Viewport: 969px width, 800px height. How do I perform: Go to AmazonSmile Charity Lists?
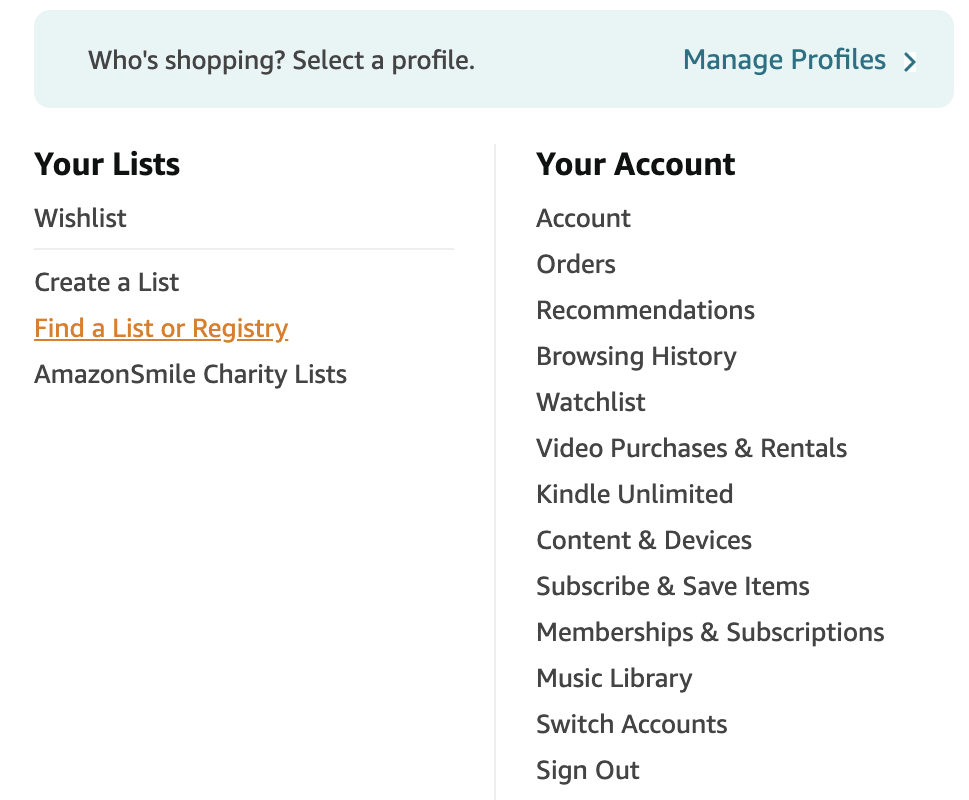tap(190, 374)
